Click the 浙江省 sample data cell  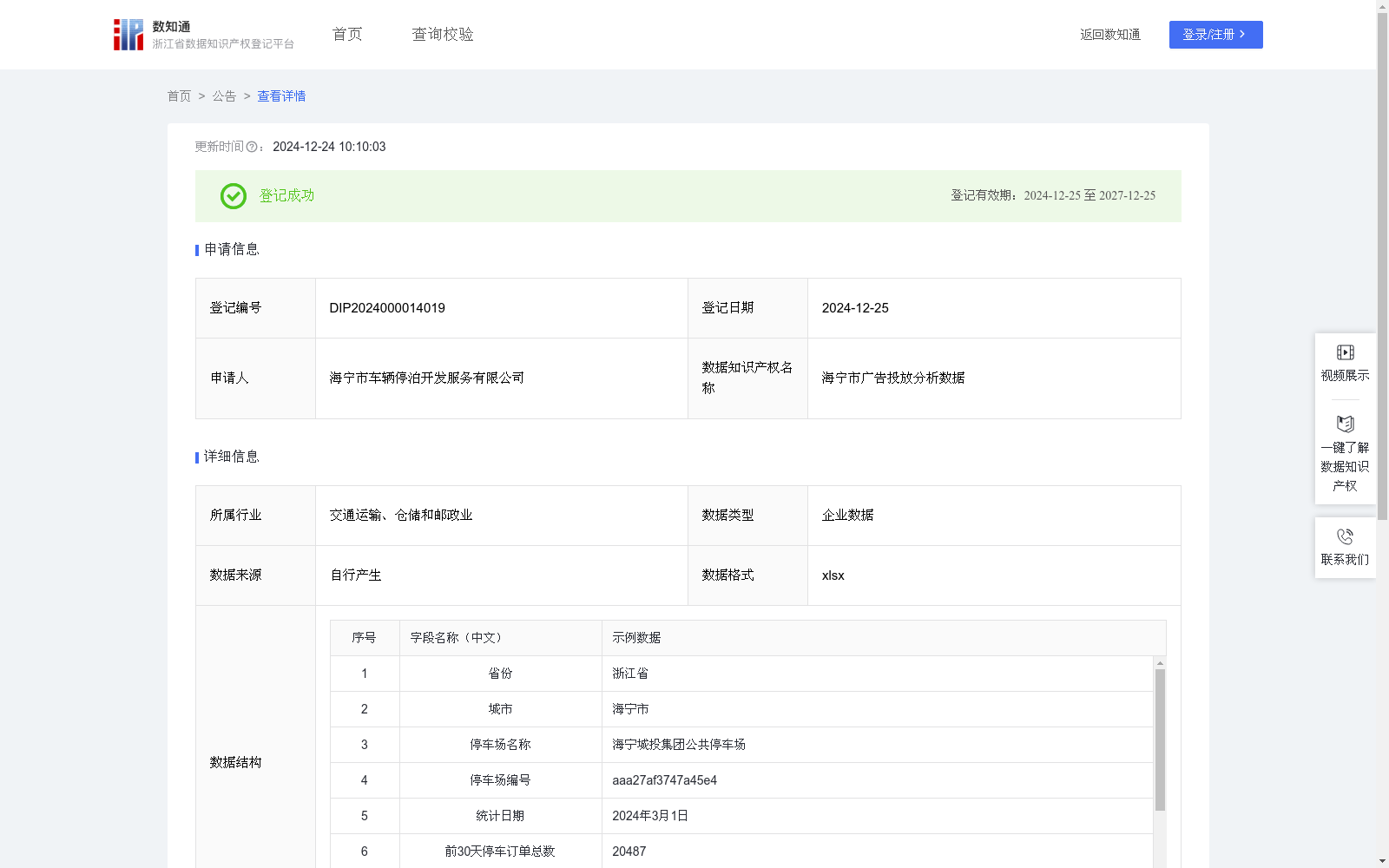tap(878, 674)
